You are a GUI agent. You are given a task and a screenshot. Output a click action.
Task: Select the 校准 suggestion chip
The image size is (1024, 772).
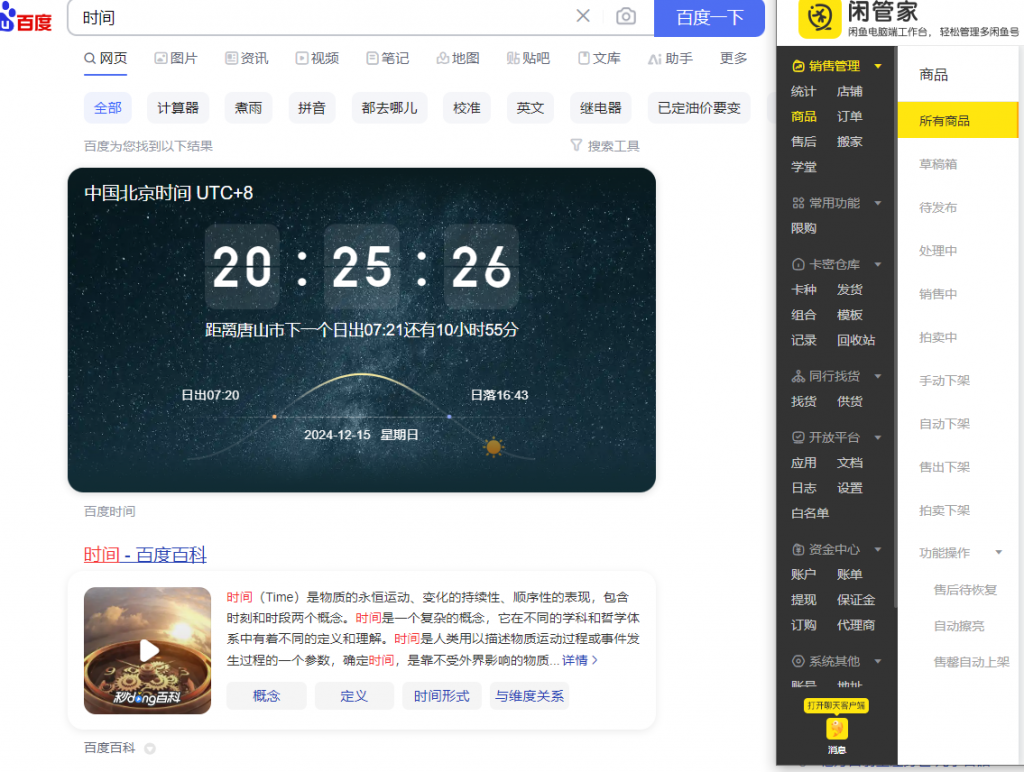pyautogui.click(x=466, y=108)
